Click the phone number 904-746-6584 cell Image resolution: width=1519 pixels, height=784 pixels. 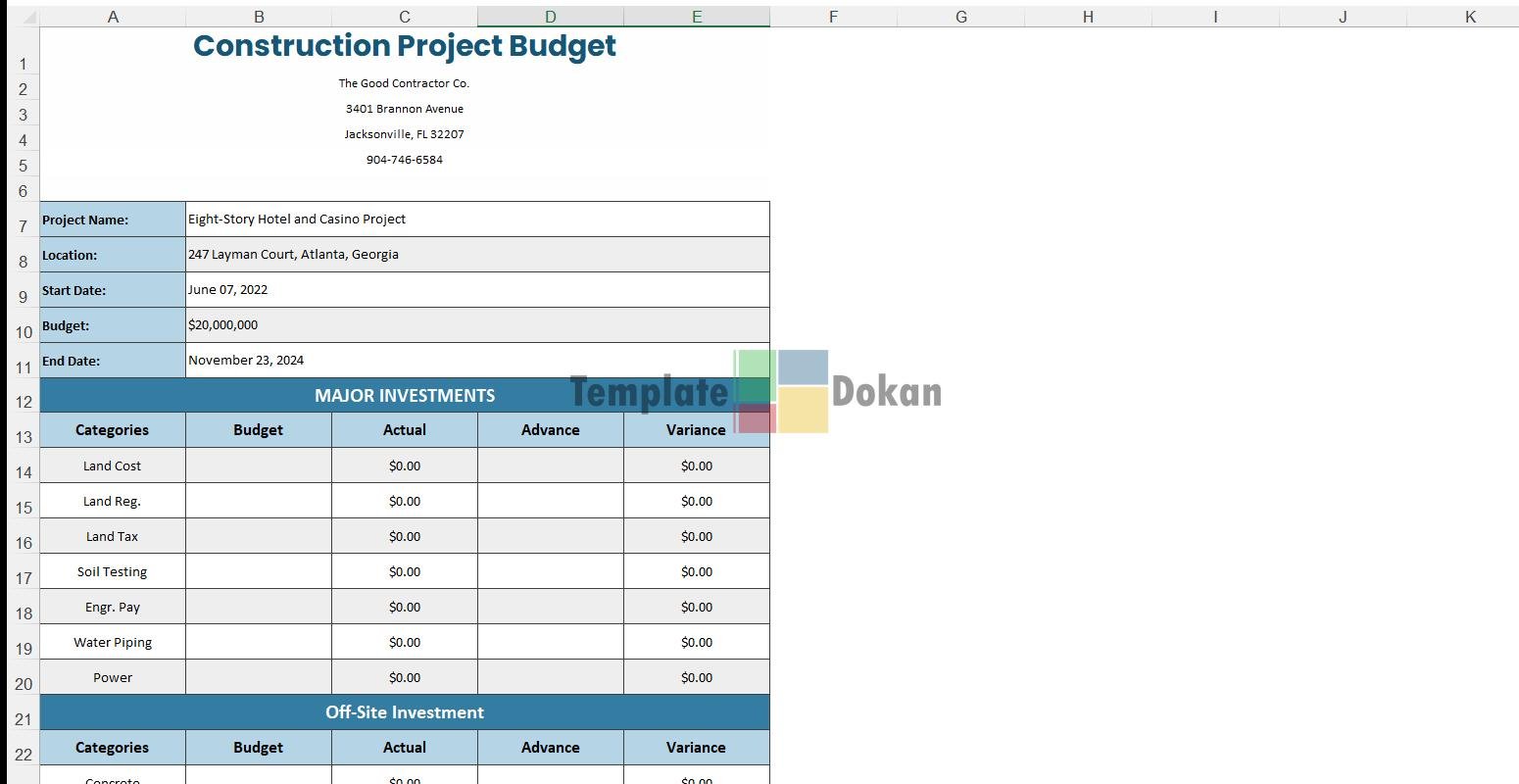click(404, 160)
